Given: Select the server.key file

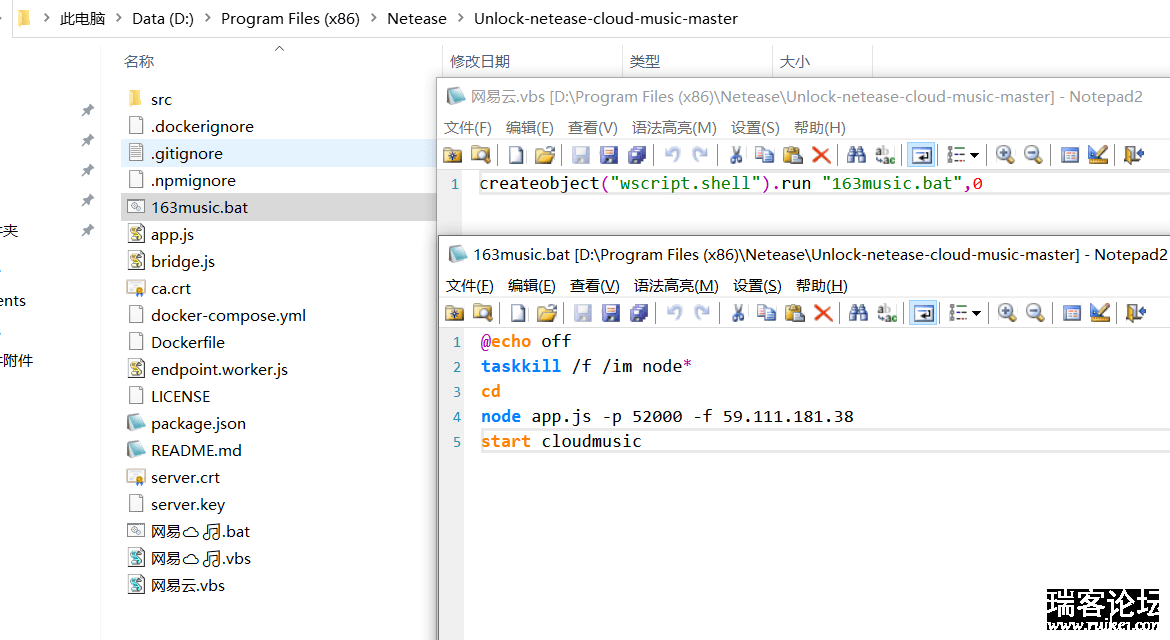Looking at the screenshot, I should [187, 504].
